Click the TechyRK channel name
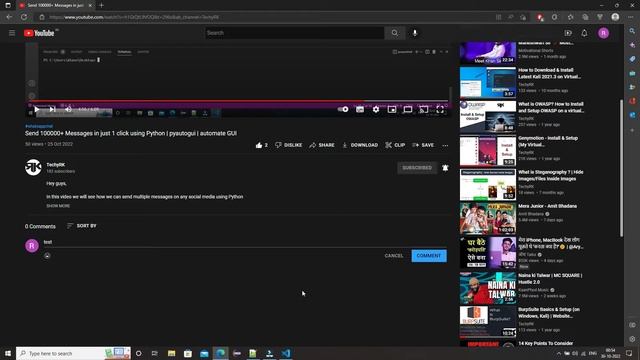The width and height of the screenshot is (640, 360). point(56,164)
